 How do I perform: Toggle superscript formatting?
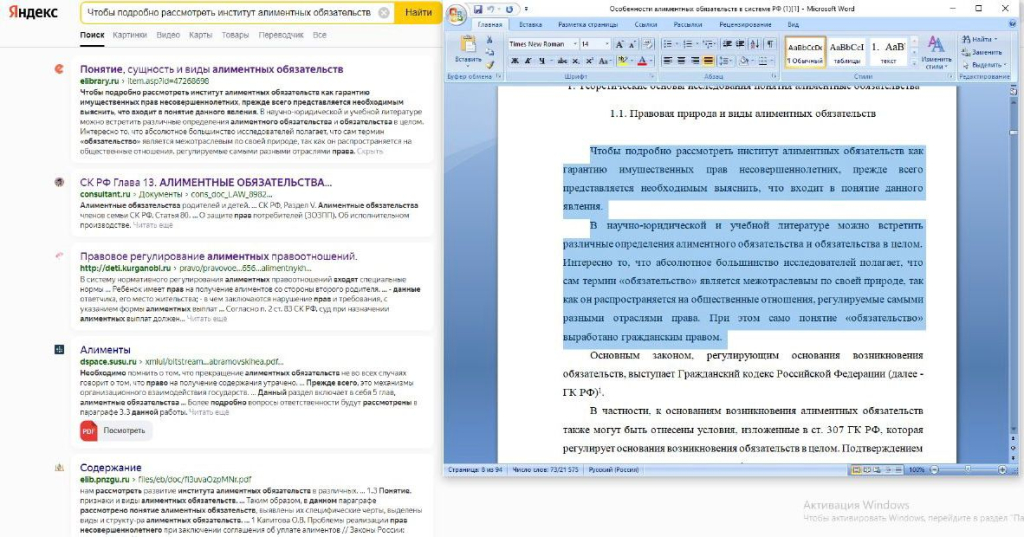coord(589,61)
